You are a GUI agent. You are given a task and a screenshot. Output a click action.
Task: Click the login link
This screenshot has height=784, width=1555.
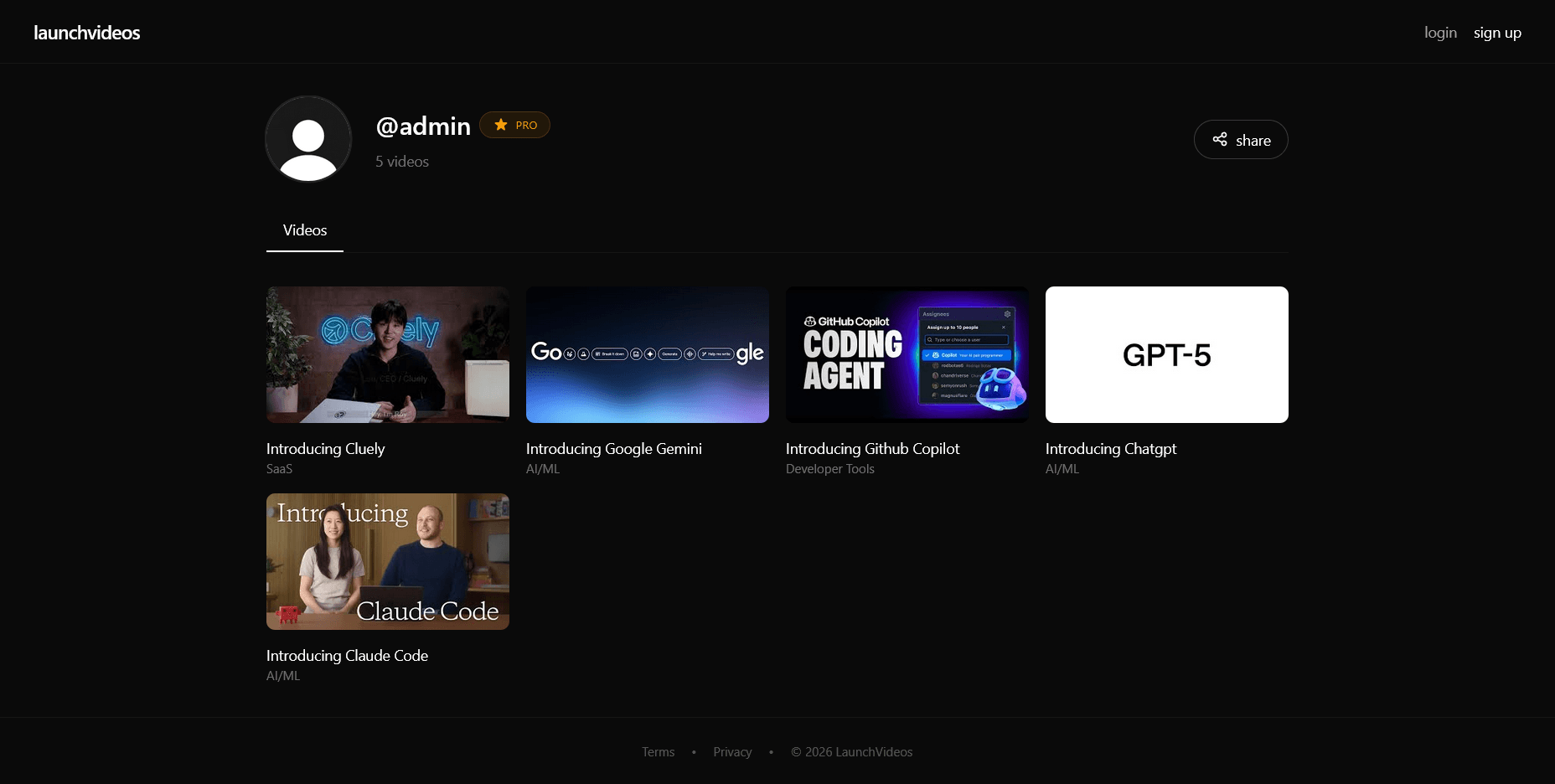pyautogui.click(x=1440, y=32)
